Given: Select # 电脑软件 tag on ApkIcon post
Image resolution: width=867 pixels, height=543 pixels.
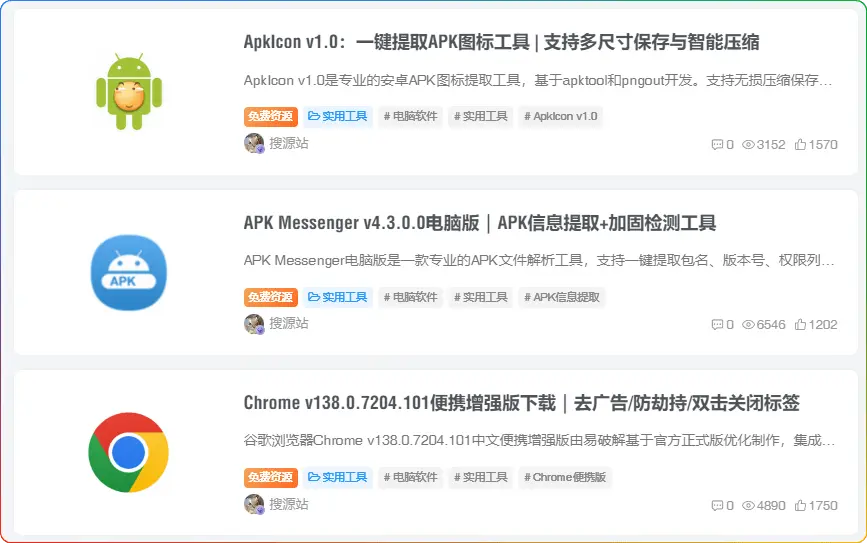Looking at the screenshot, I should pyautogui.click(x=410, y=117).
